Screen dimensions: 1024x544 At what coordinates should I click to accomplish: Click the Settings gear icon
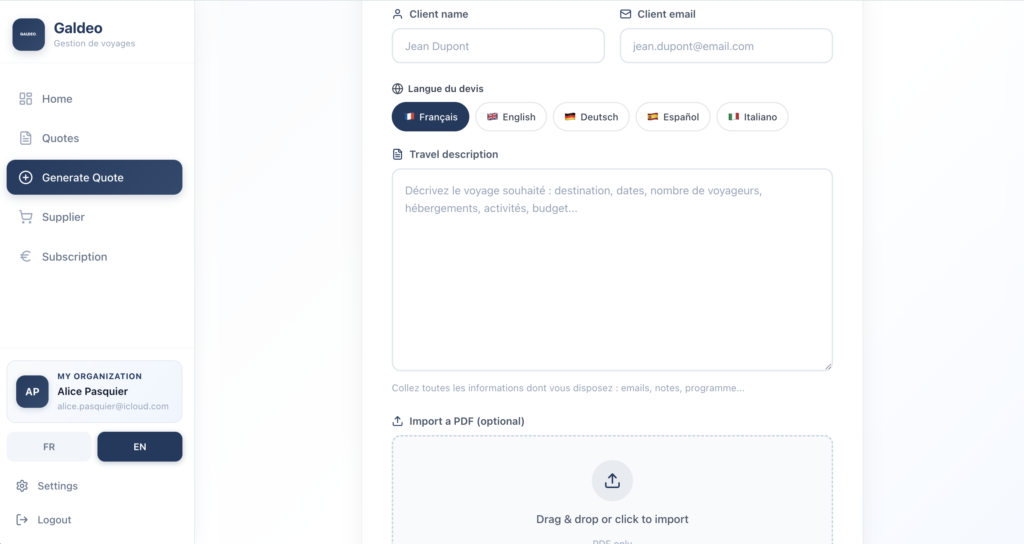point(22,486)
